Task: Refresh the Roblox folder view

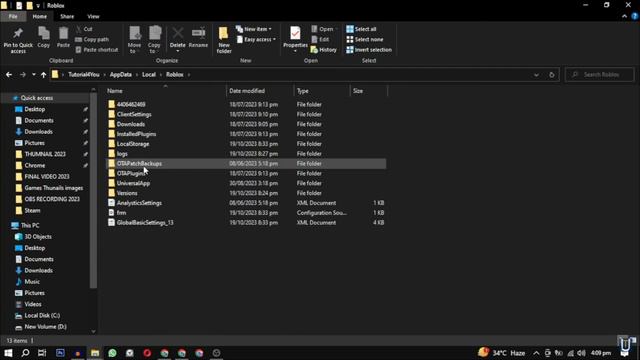Action: (x=552, y=75)
